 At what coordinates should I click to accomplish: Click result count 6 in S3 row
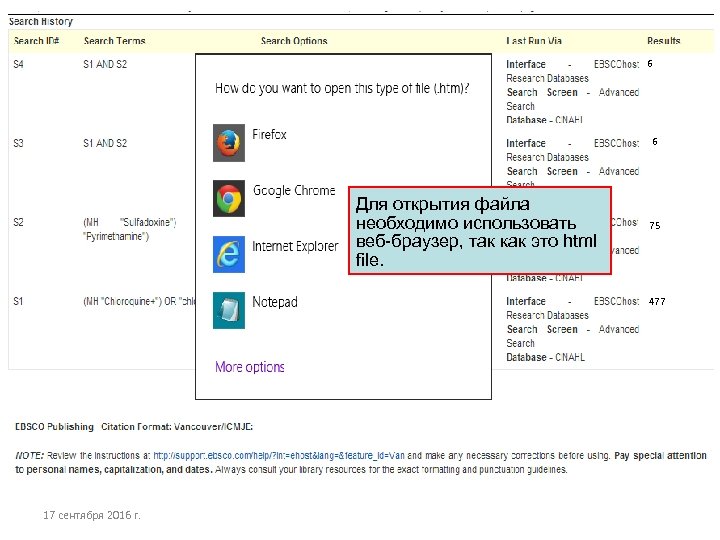point(655,141)
